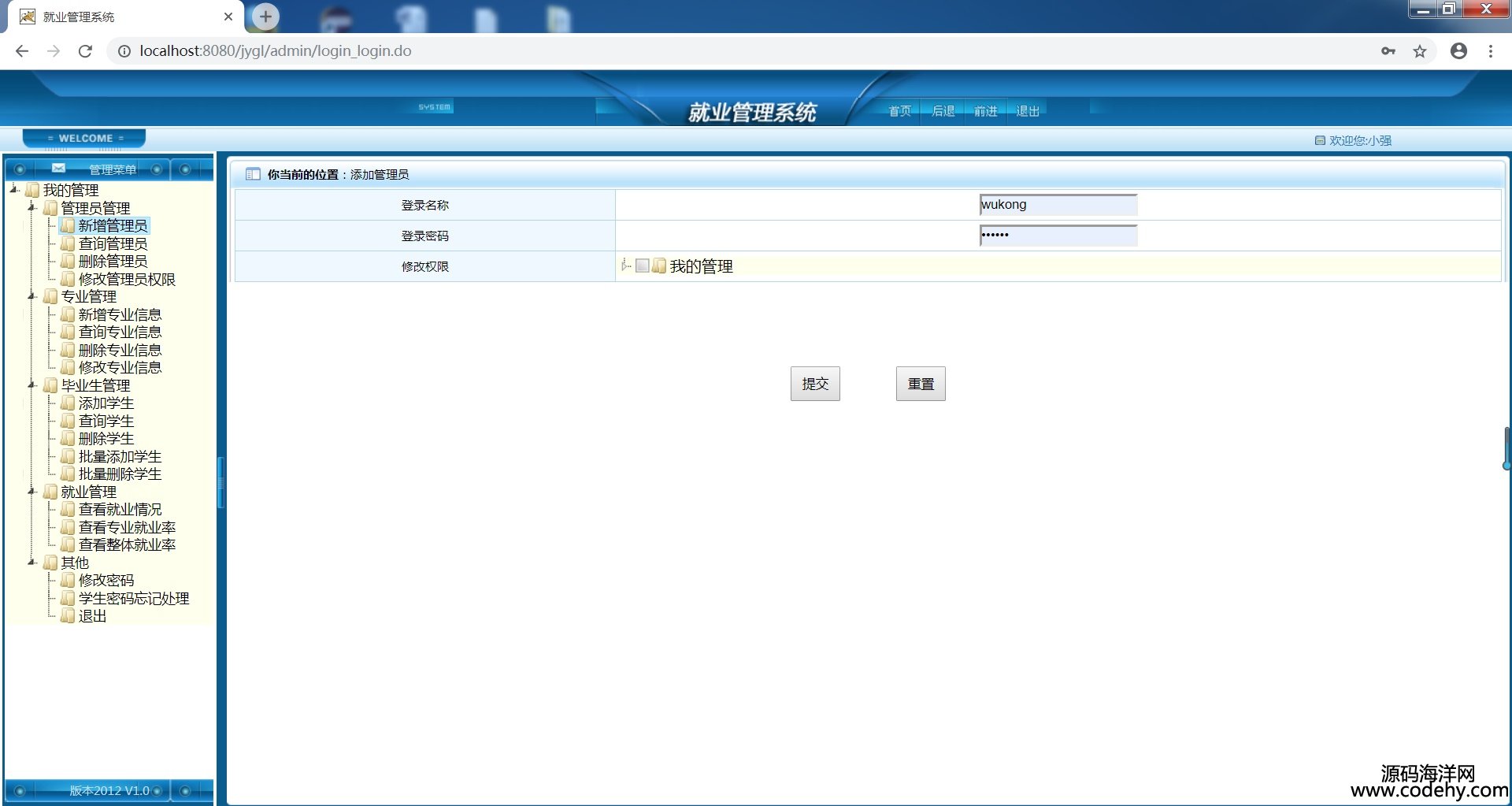The height and width of the screenshot is (806, 1512).
Task: Click the 提交 submit button
Action: [815, 384]
